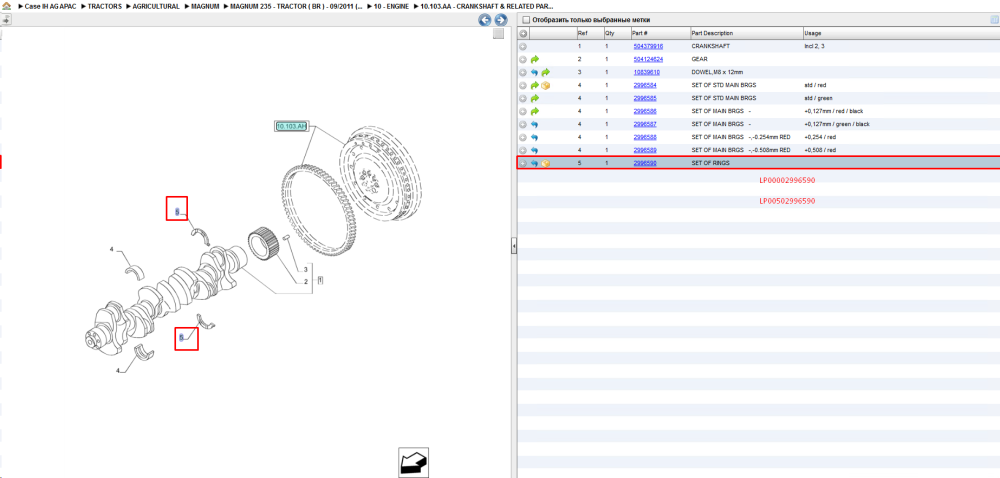Select '+0,127mm / green / black' usage text
The width and height of the screenshot is (1000, 478).
pos(837,124)
